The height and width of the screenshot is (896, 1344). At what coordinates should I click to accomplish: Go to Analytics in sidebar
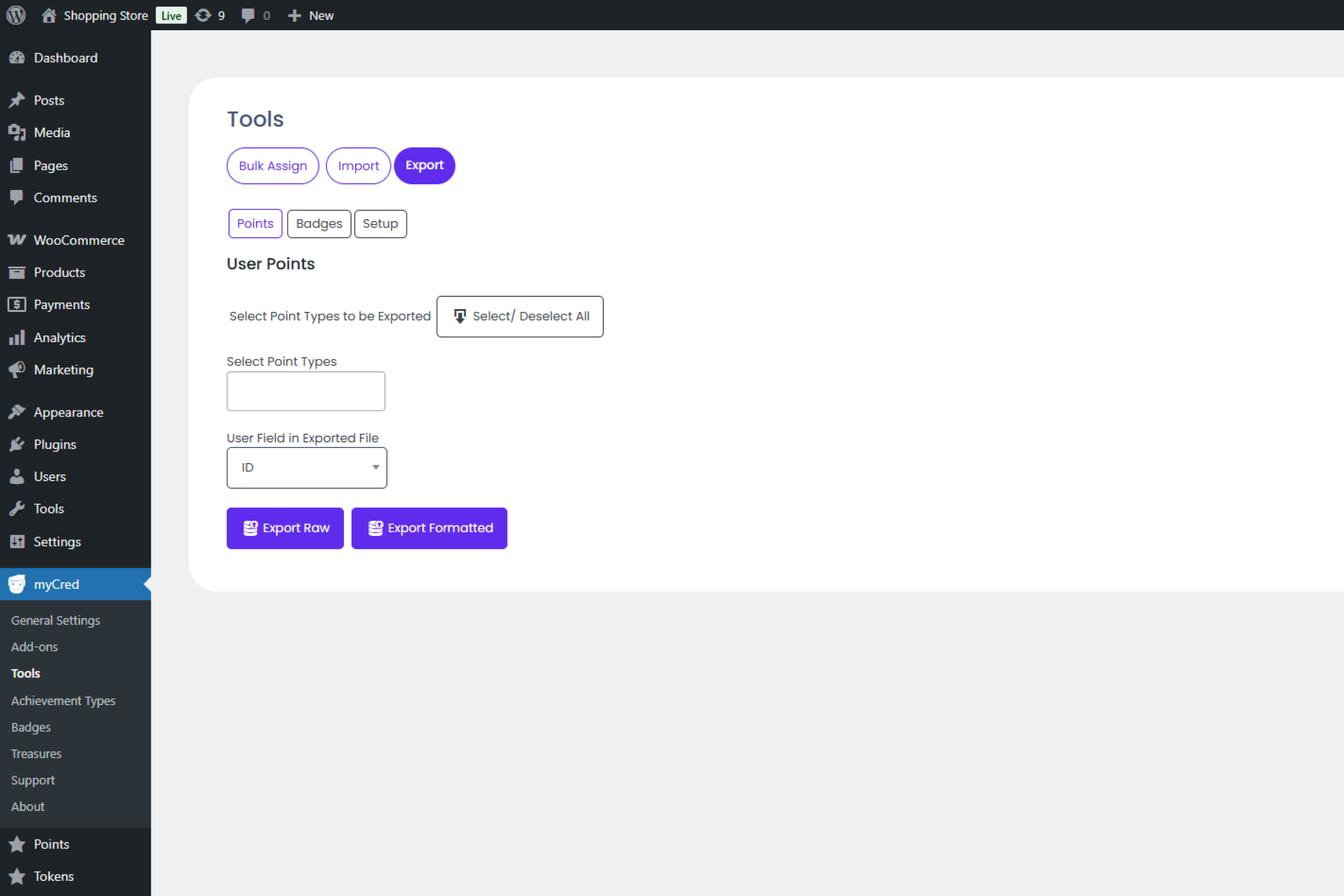coord(59,337)
